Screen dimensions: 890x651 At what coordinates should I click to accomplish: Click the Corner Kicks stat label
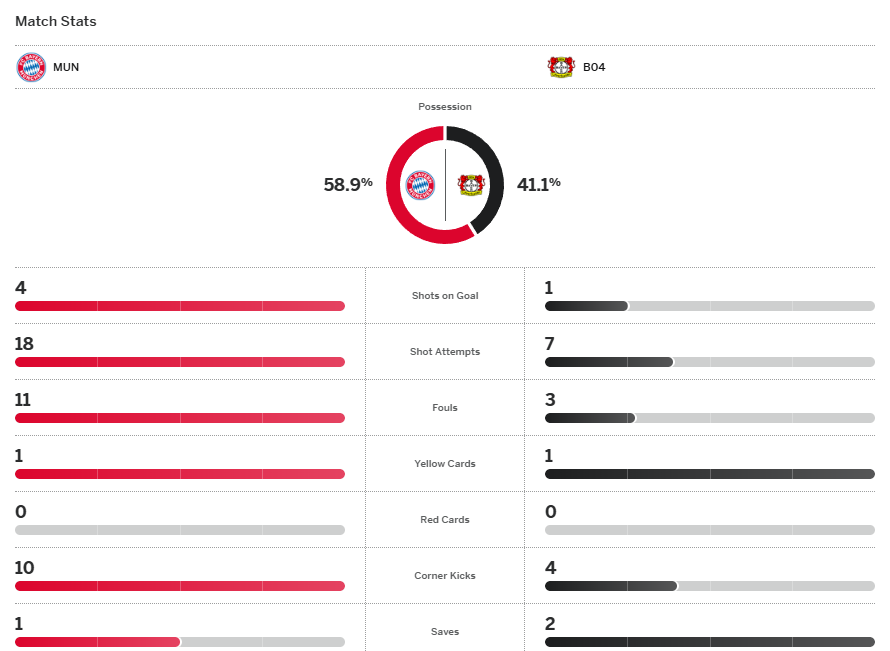[445, 576]
